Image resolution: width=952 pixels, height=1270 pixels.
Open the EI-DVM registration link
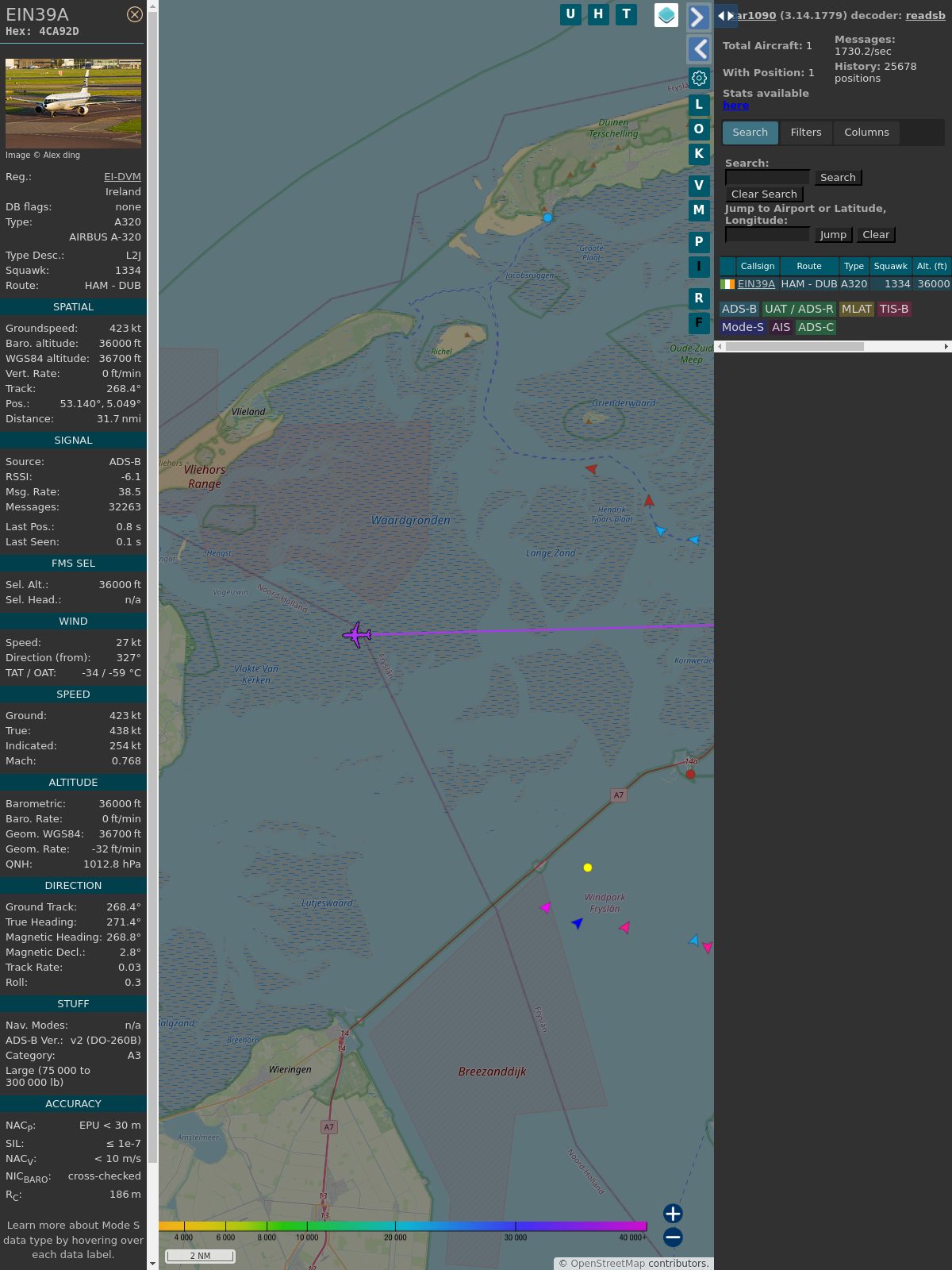[x=122, y=177]
